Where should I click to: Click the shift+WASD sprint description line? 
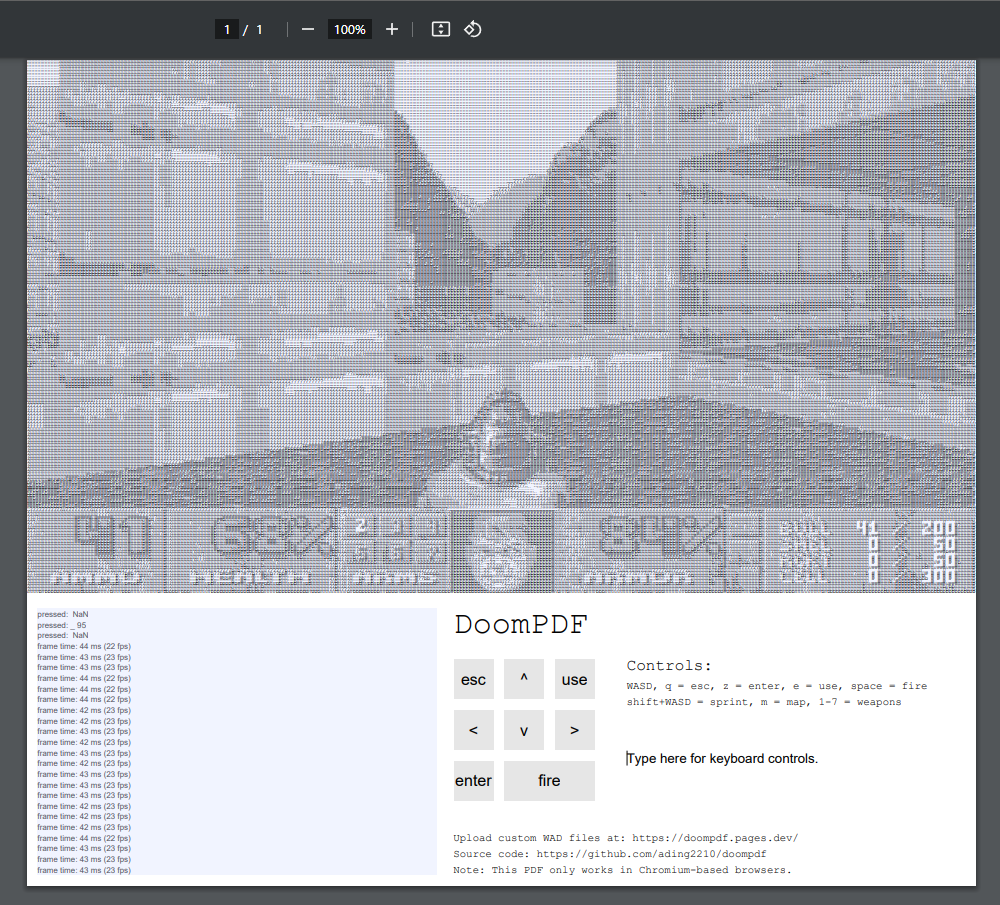coord(764,702)
